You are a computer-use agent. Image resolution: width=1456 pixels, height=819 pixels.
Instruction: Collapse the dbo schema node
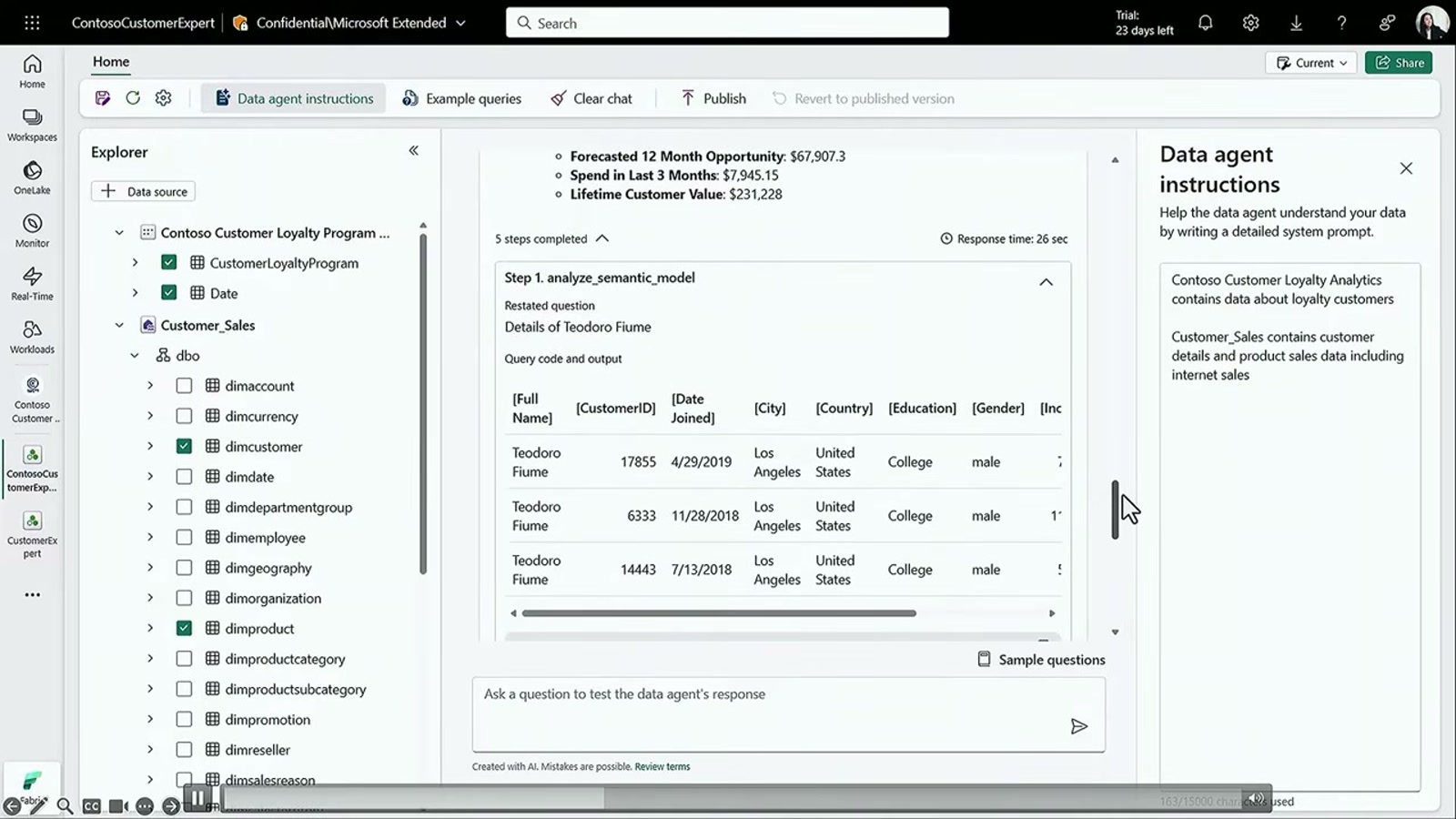coord(135,356)
